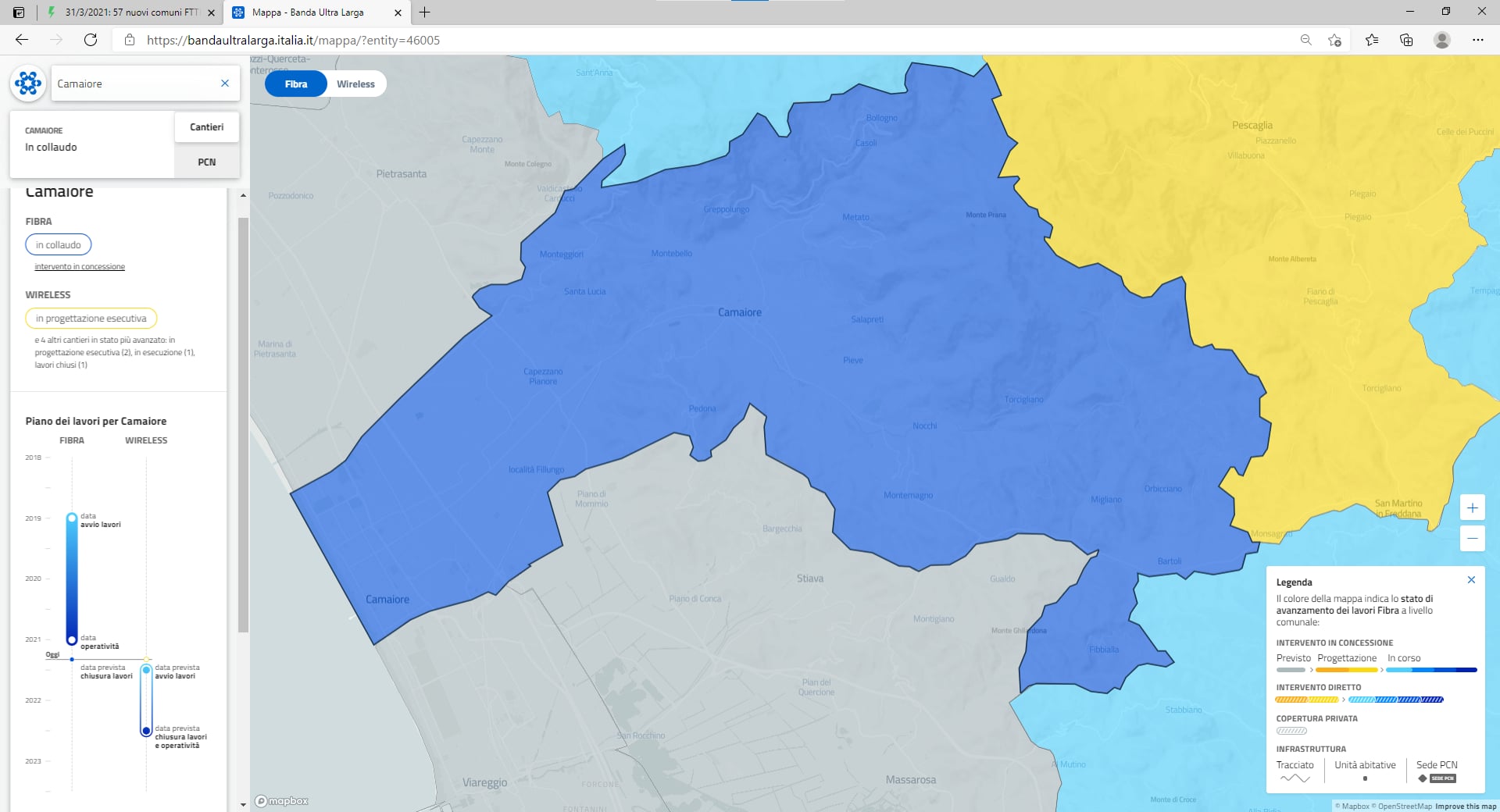The image size is (1500, 812).
Task: Click the 'in collaudo' fibra status badge
Action: point(59,245)
